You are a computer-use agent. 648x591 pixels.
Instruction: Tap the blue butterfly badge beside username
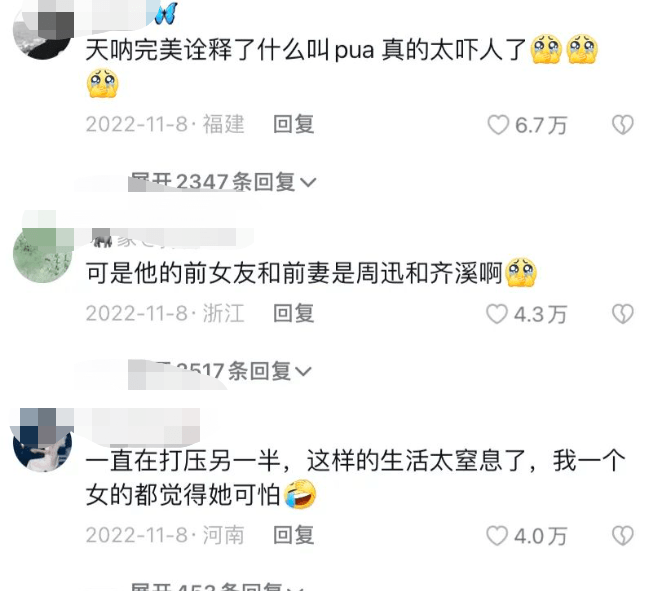(166, 14)
